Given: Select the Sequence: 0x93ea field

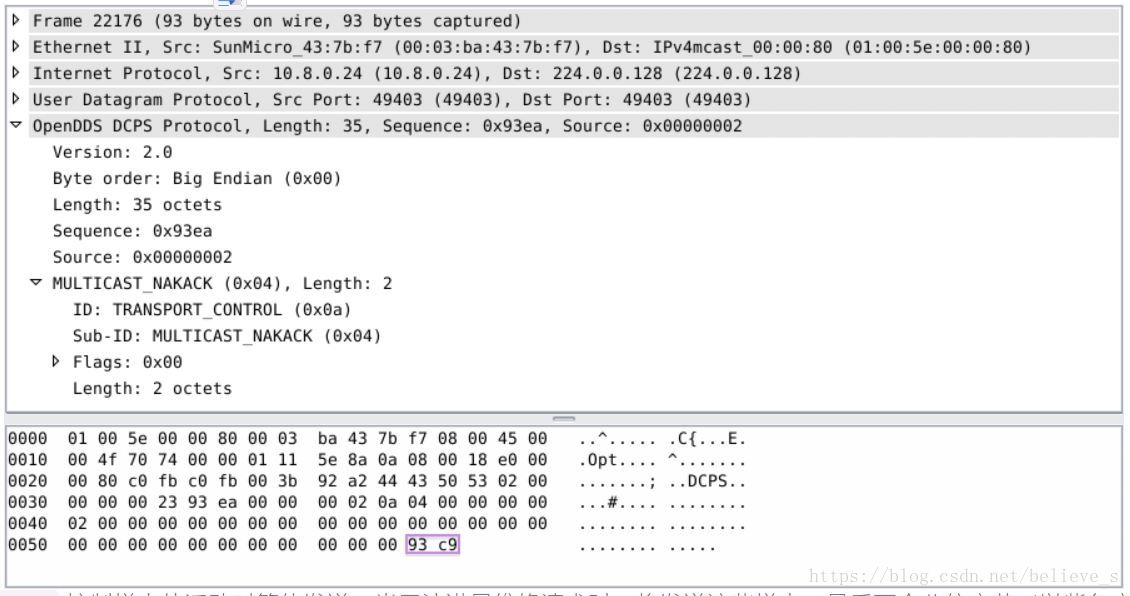Looking at the screenshot, I should point(132,231).
